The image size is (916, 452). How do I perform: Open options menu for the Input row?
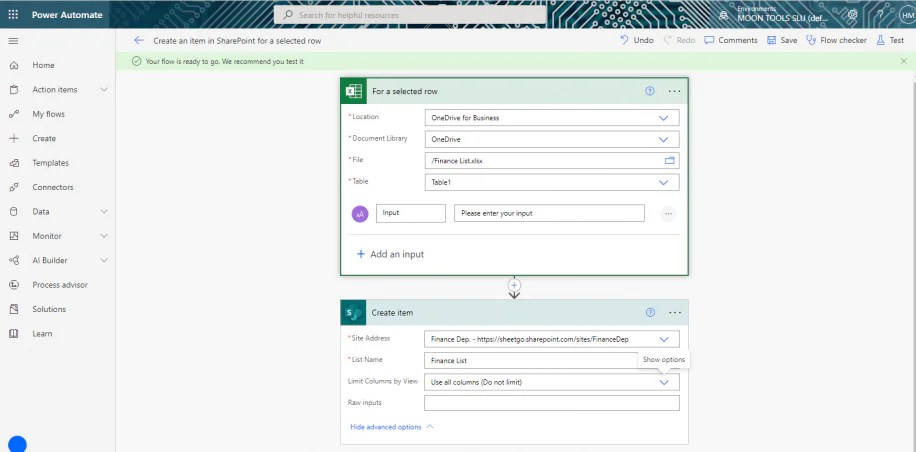pos(668,214)
